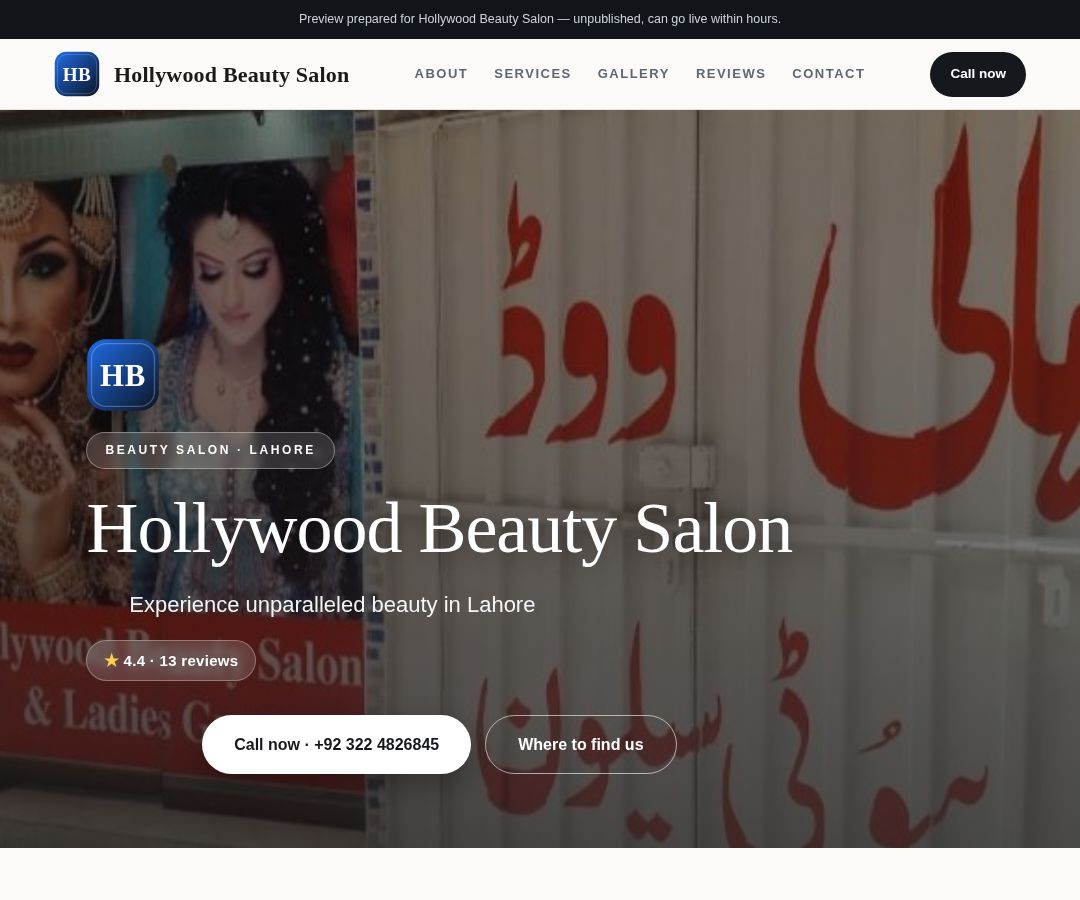1080x900 pixels.
Task: Click the header Call now button
Action: tap(977, 74)
